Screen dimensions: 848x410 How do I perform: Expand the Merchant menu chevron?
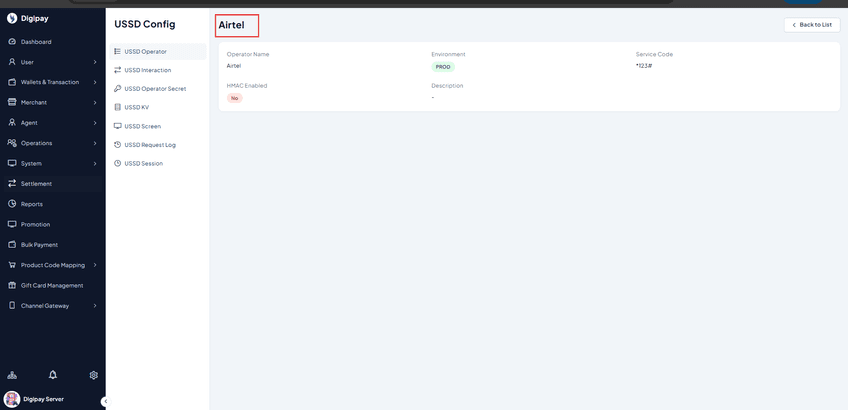click(95, 103)
